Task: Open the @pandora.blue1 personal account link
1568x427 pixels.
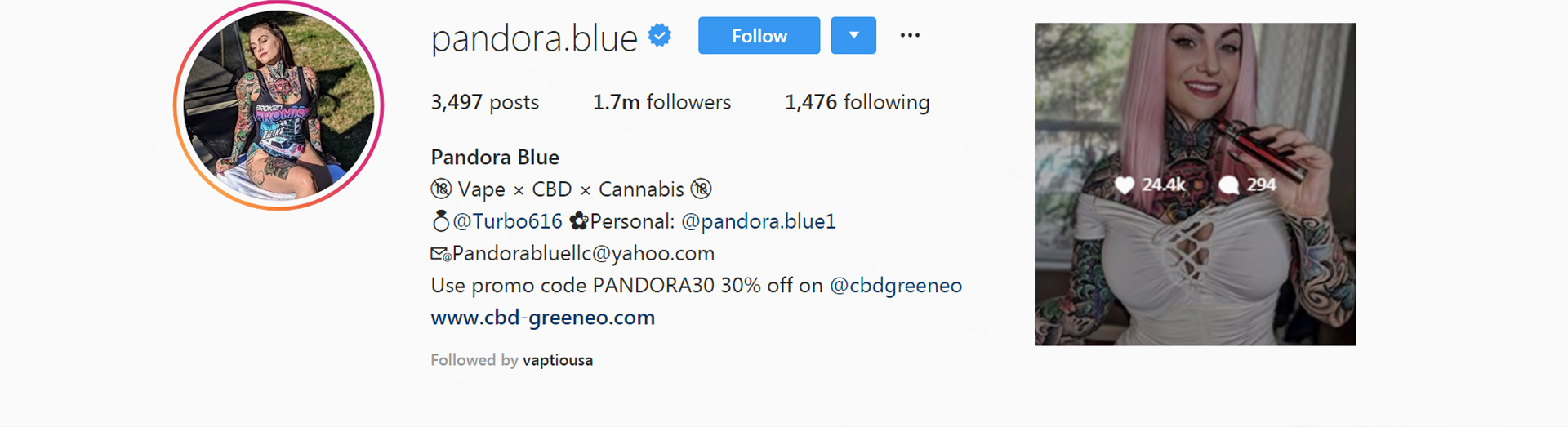Action: coord(759,221)
